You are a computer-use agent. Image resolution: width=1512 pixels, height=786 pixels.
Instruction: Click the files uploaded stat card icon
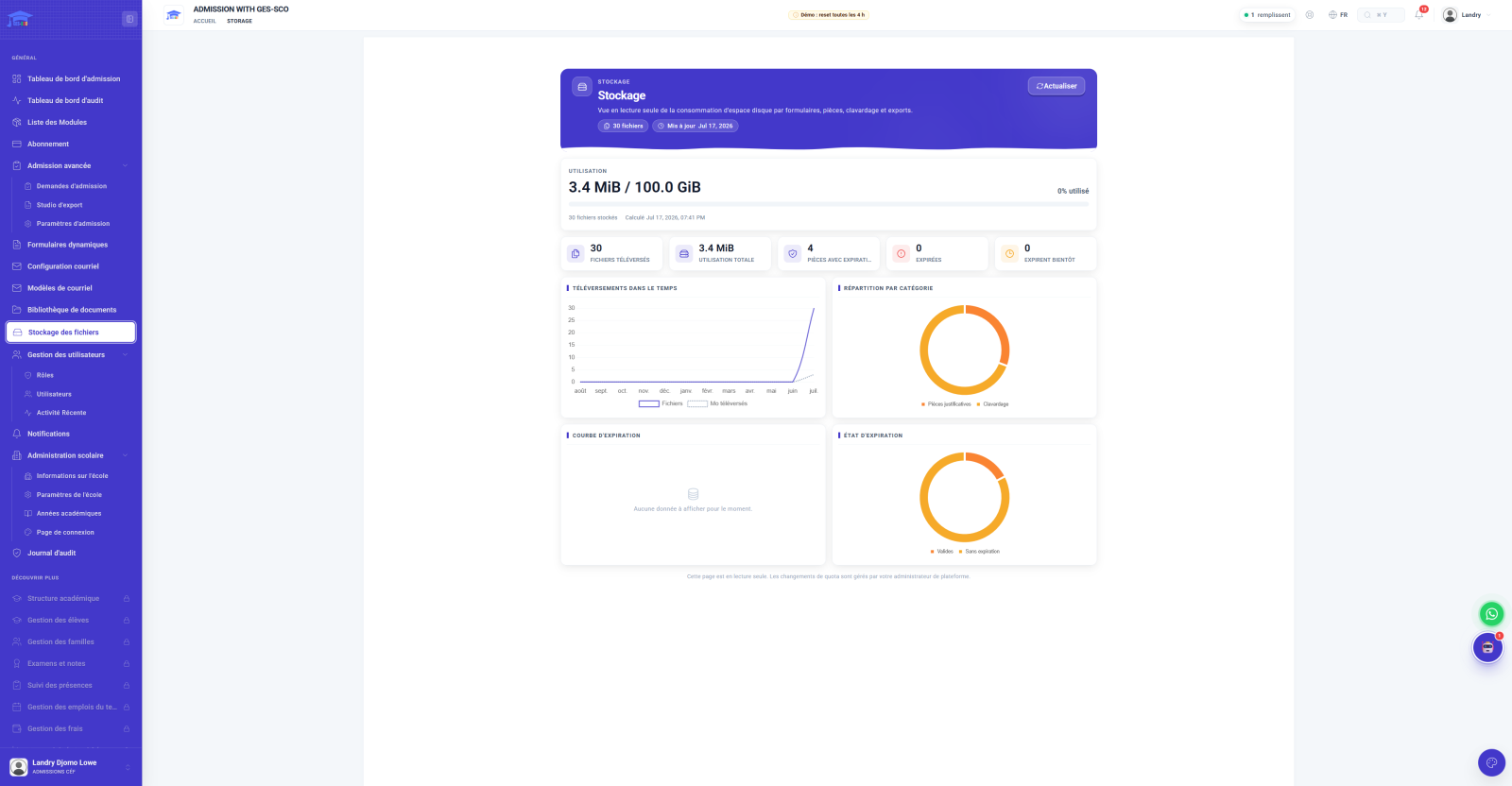[x=576, y=253]
